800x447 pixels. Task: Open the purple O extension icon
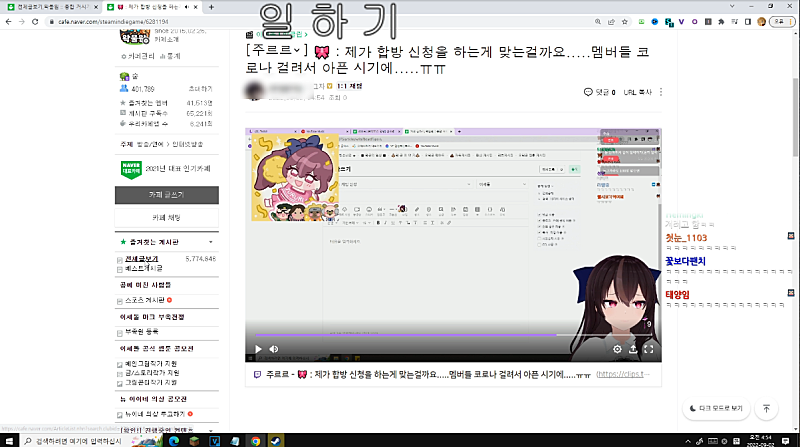tap(694, 21)
